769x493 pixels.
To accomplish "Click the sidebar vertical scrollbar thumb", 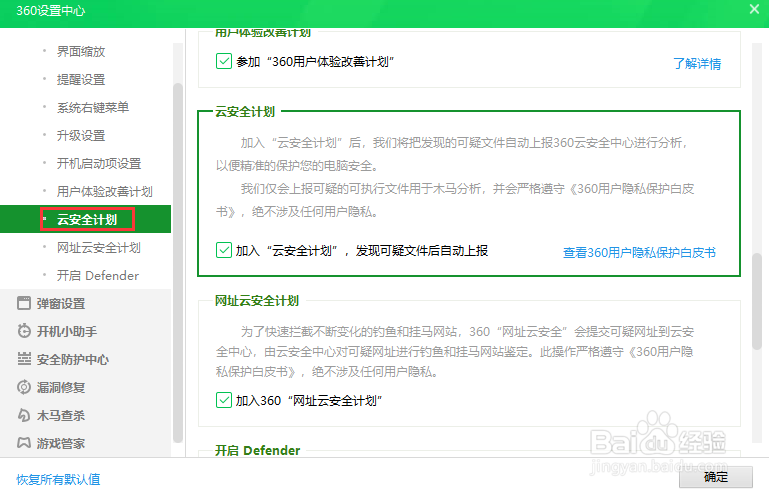I will pos(178,262).
